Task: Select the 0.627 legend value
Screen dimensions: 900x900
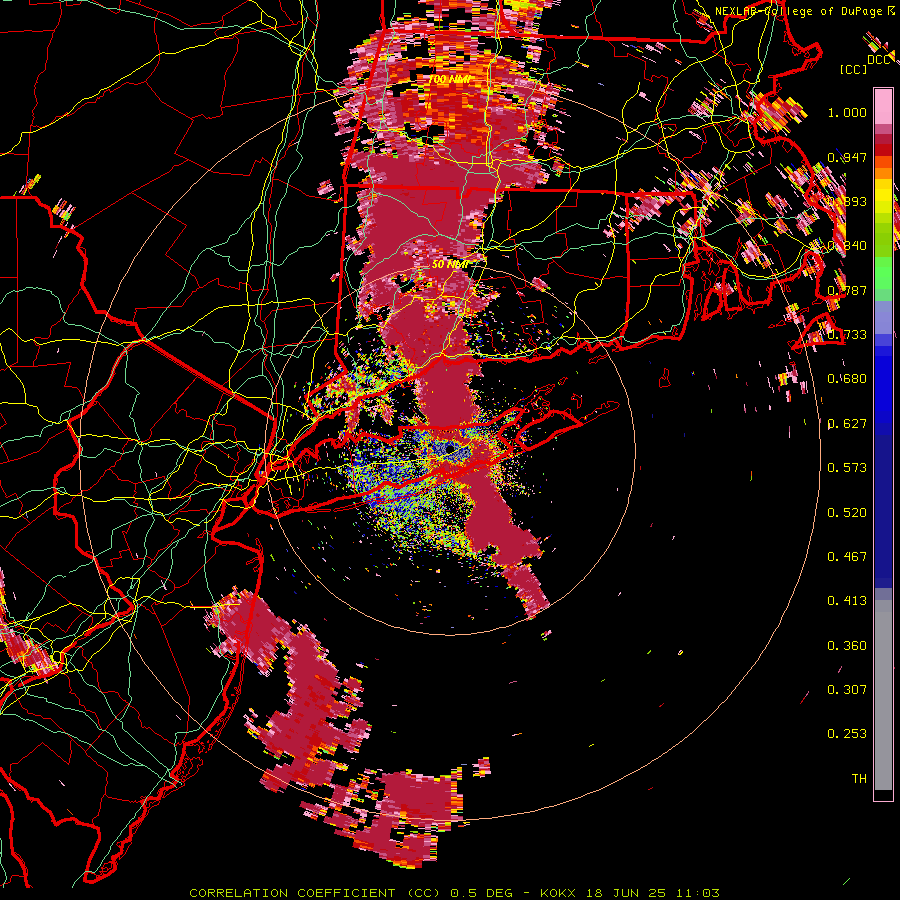Action: 847,424
